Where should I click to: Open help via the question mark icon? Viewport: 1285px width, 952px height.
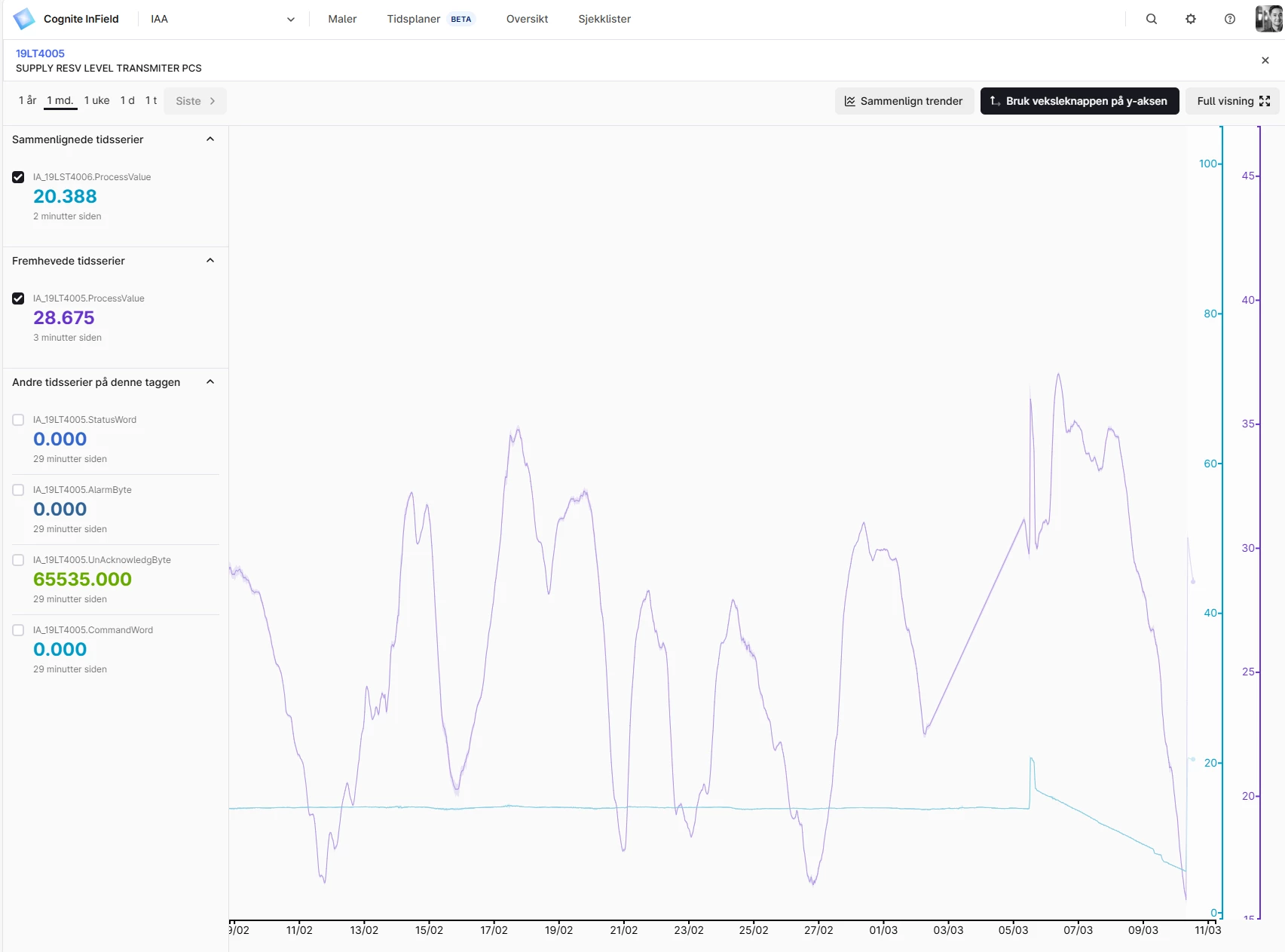click(x=1230, y=19)
